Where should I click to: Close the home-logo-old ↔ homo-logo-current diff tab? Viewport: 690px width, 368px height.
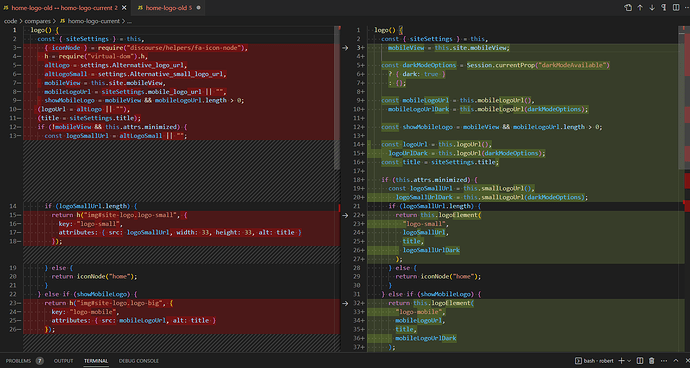click(x=125, y=8)
